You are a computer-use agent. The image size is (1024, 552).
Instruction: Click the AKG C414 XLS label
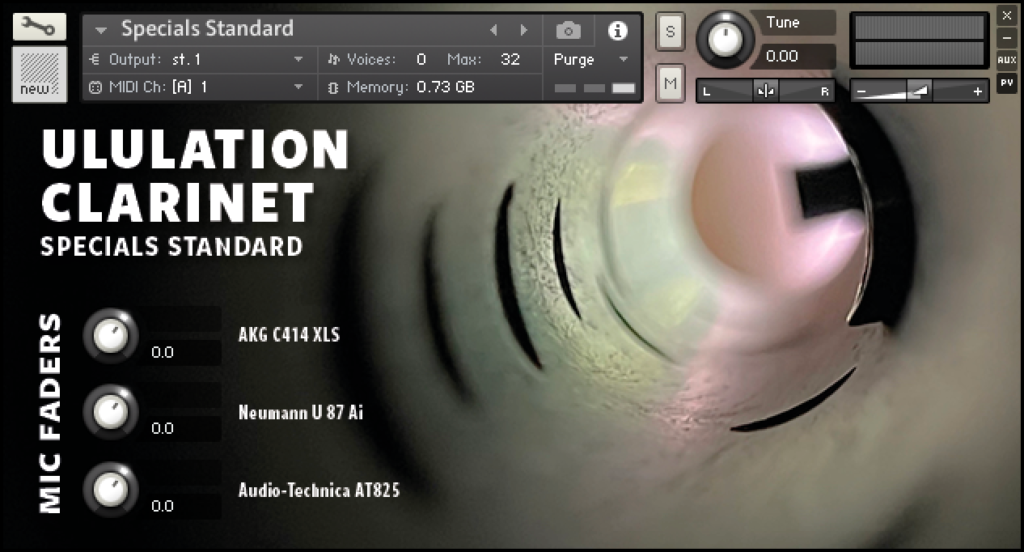289,335
